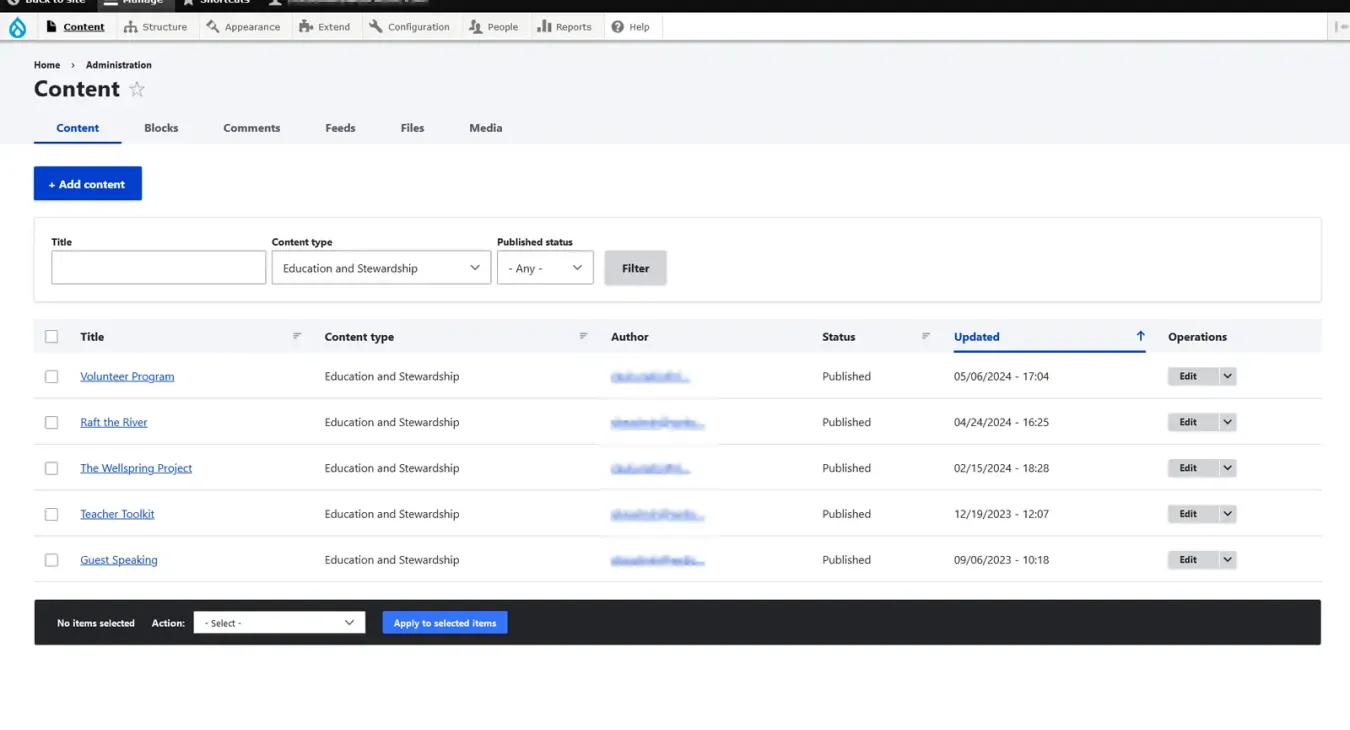Expand operations dropdown for Volunteer Program
Image resolution: width=1350 pixels, height=730 pixels.
pos(1228,376)
